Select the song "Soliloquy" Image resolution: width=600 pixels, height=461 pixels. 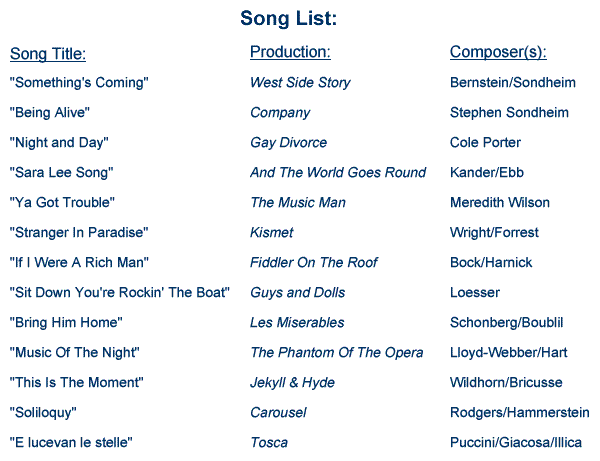click(43, 413)
